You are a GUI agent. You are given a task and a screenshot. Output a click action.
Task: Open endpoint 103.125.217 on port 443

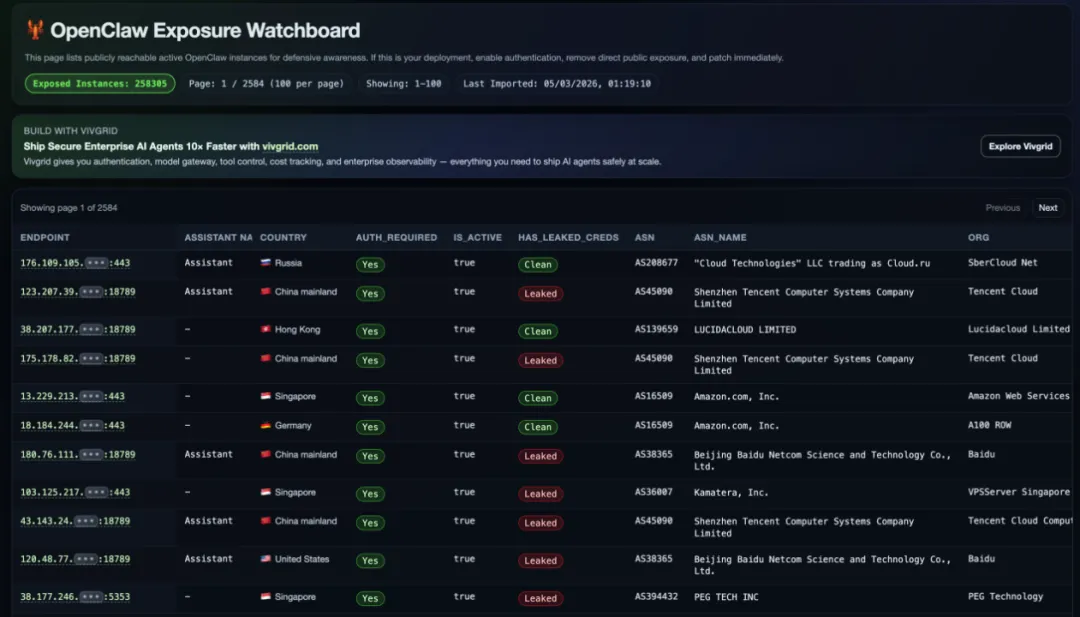tap(75, 492)
